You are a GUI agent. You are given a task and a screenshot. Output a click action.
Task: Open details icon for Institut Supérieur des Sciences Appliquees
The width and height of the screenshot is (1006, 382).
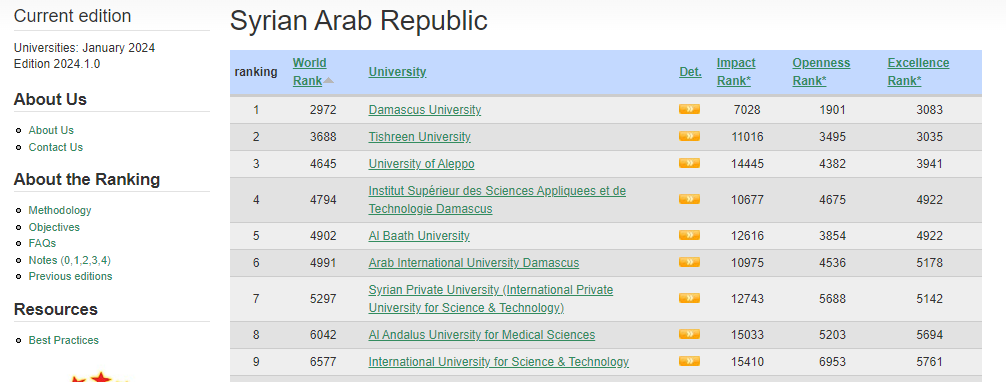[689, 199]
